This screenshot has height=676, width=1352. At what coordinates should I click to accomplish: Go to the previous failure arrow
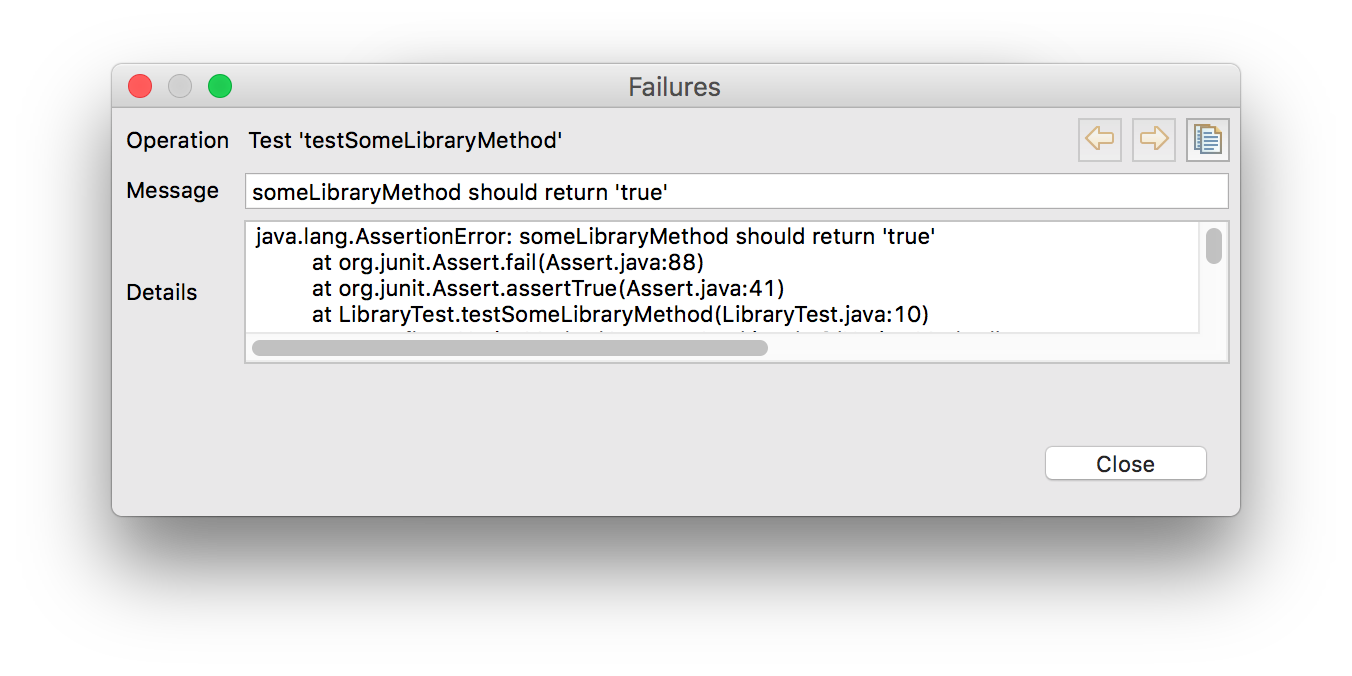(1100, 139)
